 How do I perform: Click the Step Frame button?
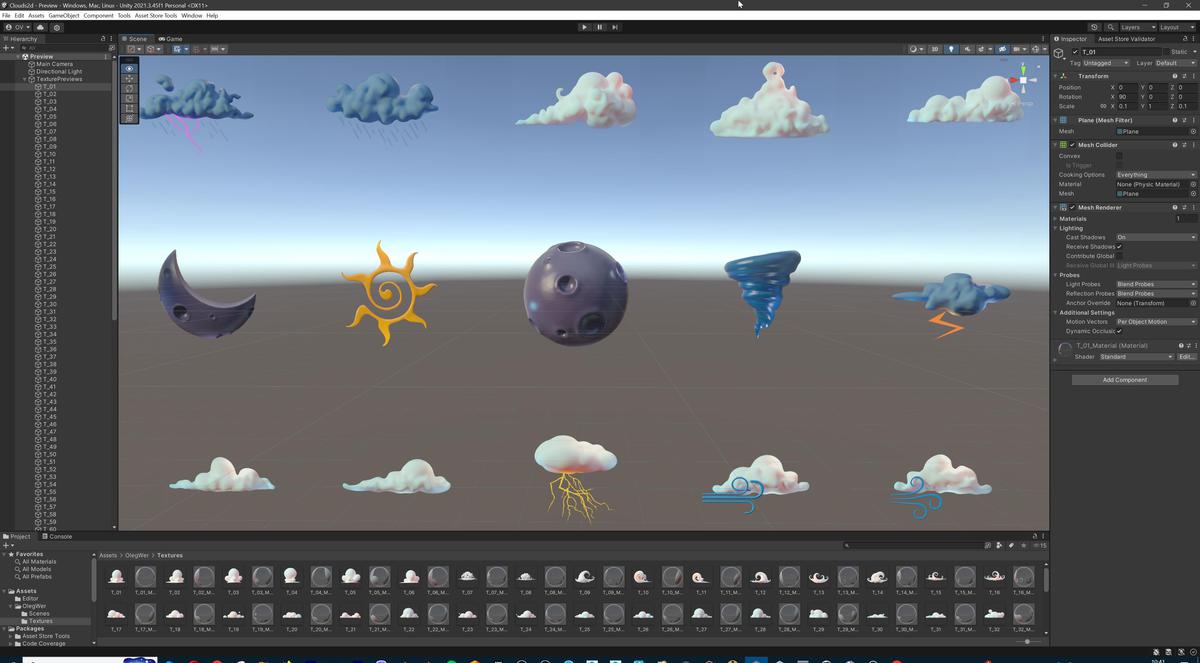click(614, 27)
